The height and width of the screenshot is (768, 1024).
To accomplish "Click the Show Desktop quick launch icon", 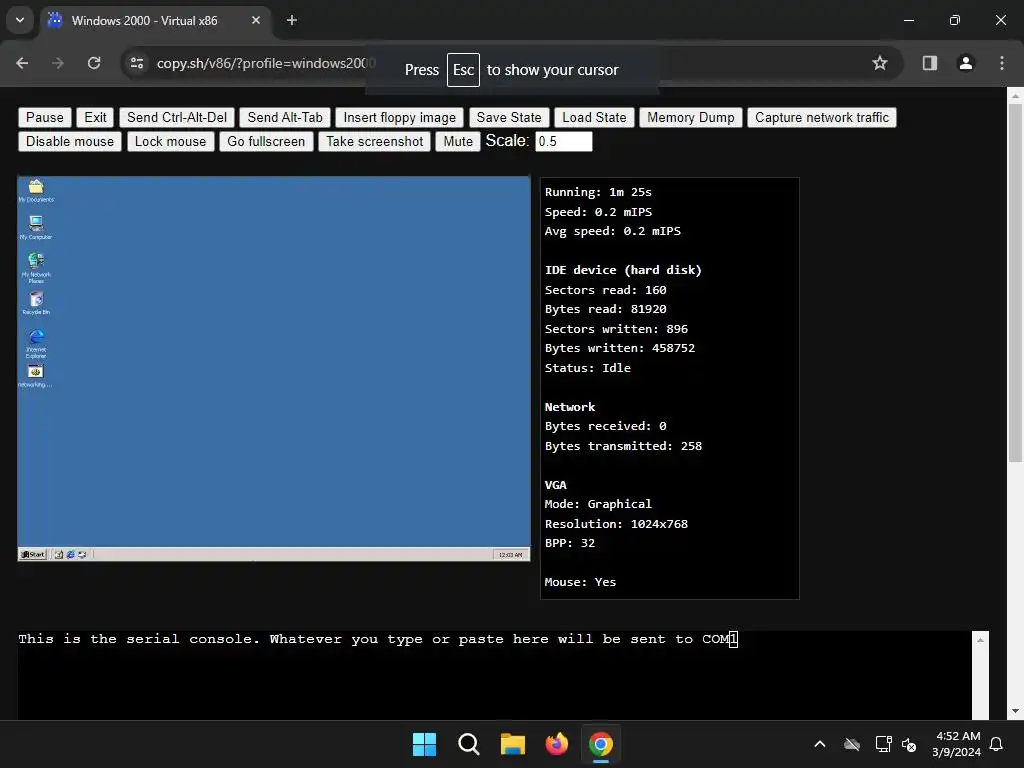I will pyautogui.click(x=59, y=554).
